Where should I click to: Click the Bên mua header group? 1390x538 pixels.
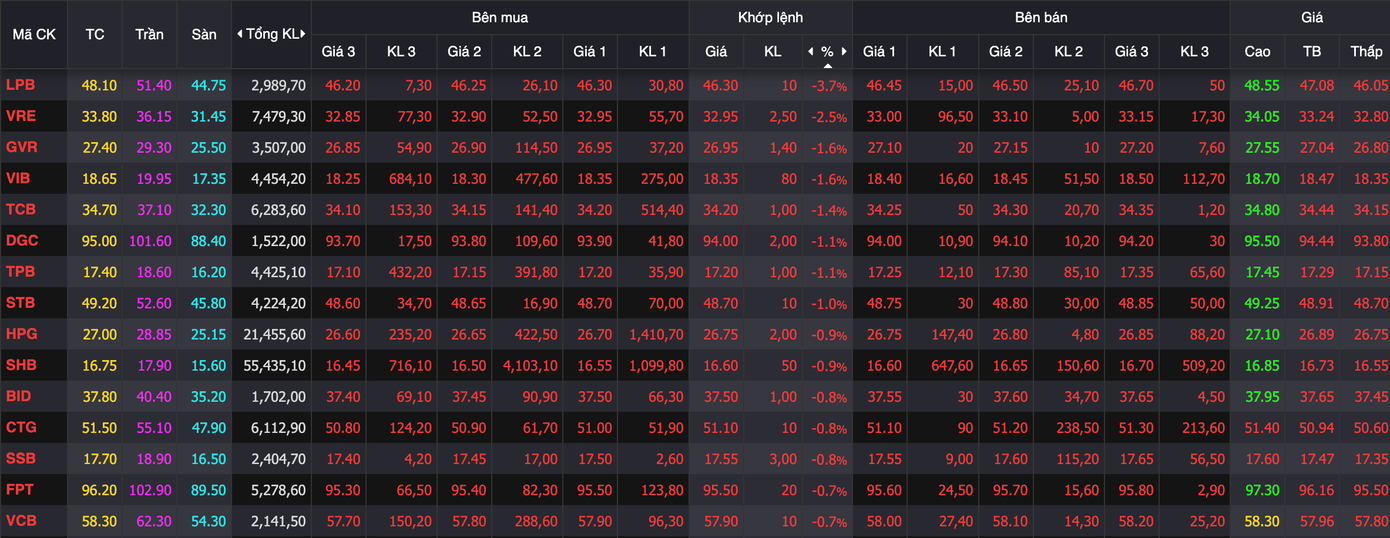click(x=500, y=17)
